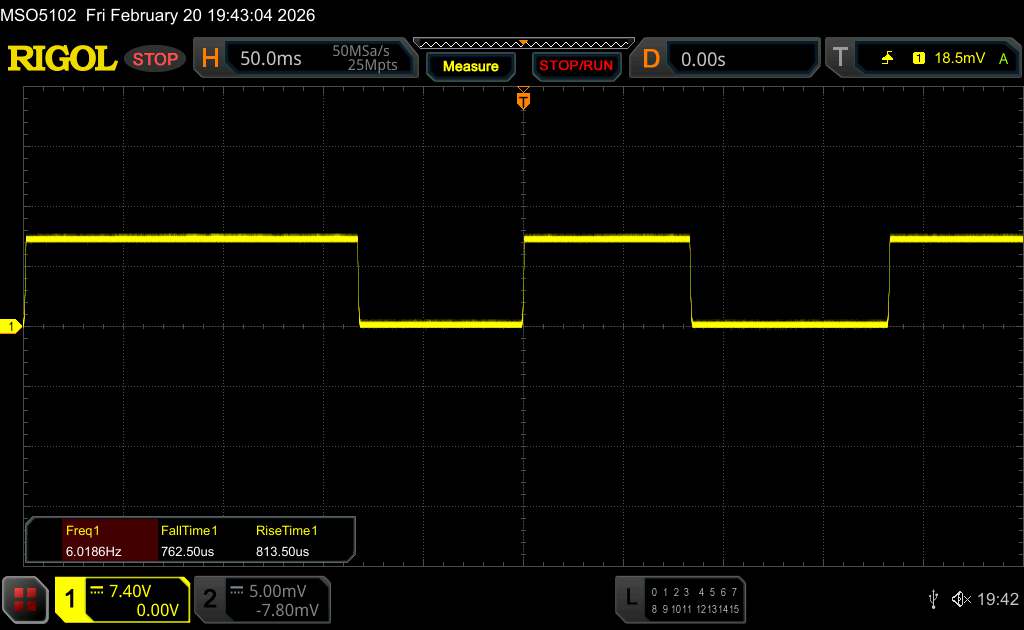Open the 0.00s horizontal delay setting
This screenshot has height=630, width=1024.
pyautogui.click(x=703, y=59)
